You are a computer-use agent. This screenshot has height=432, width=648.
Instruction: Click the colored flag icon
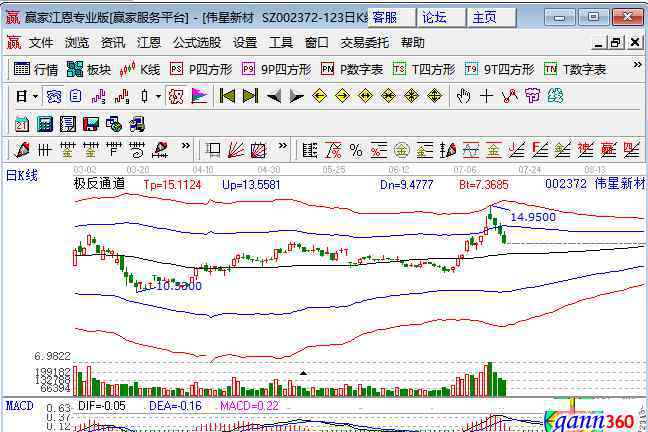tap(199, 96)
